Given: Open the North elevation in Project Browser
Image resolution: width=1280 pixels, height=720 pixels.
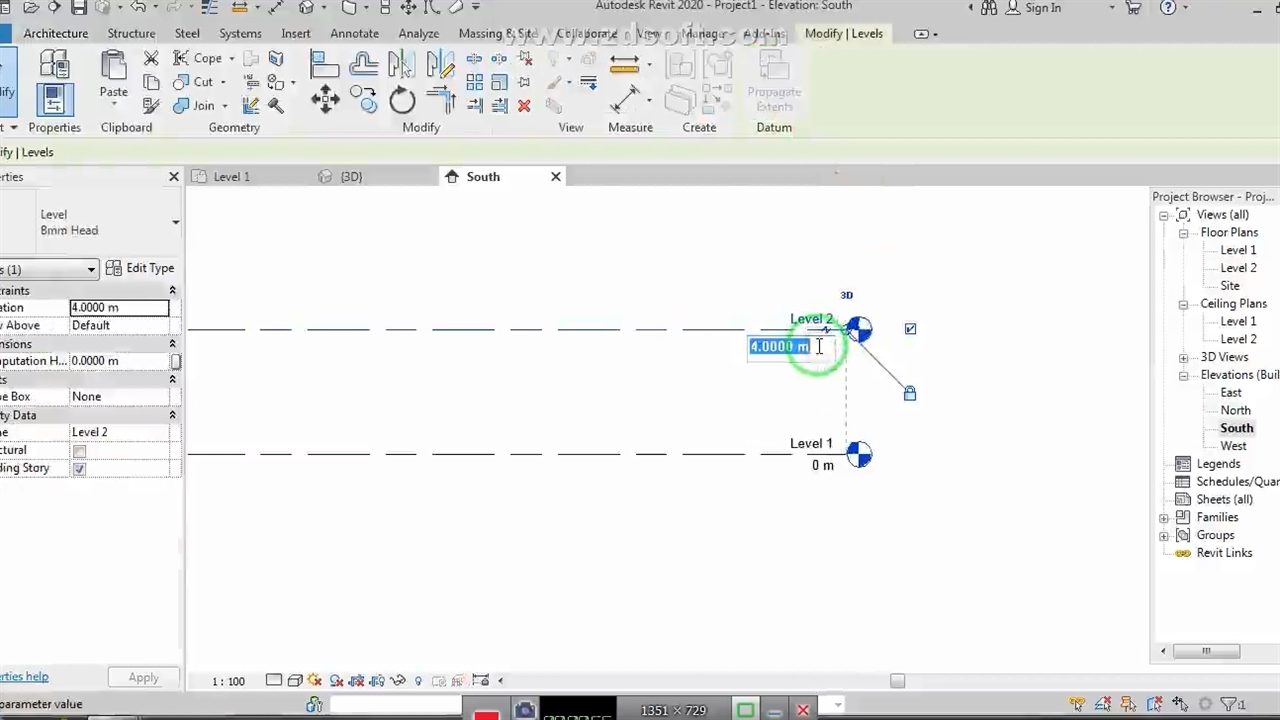Looking at the screenshot, I should click(1235, 410).
